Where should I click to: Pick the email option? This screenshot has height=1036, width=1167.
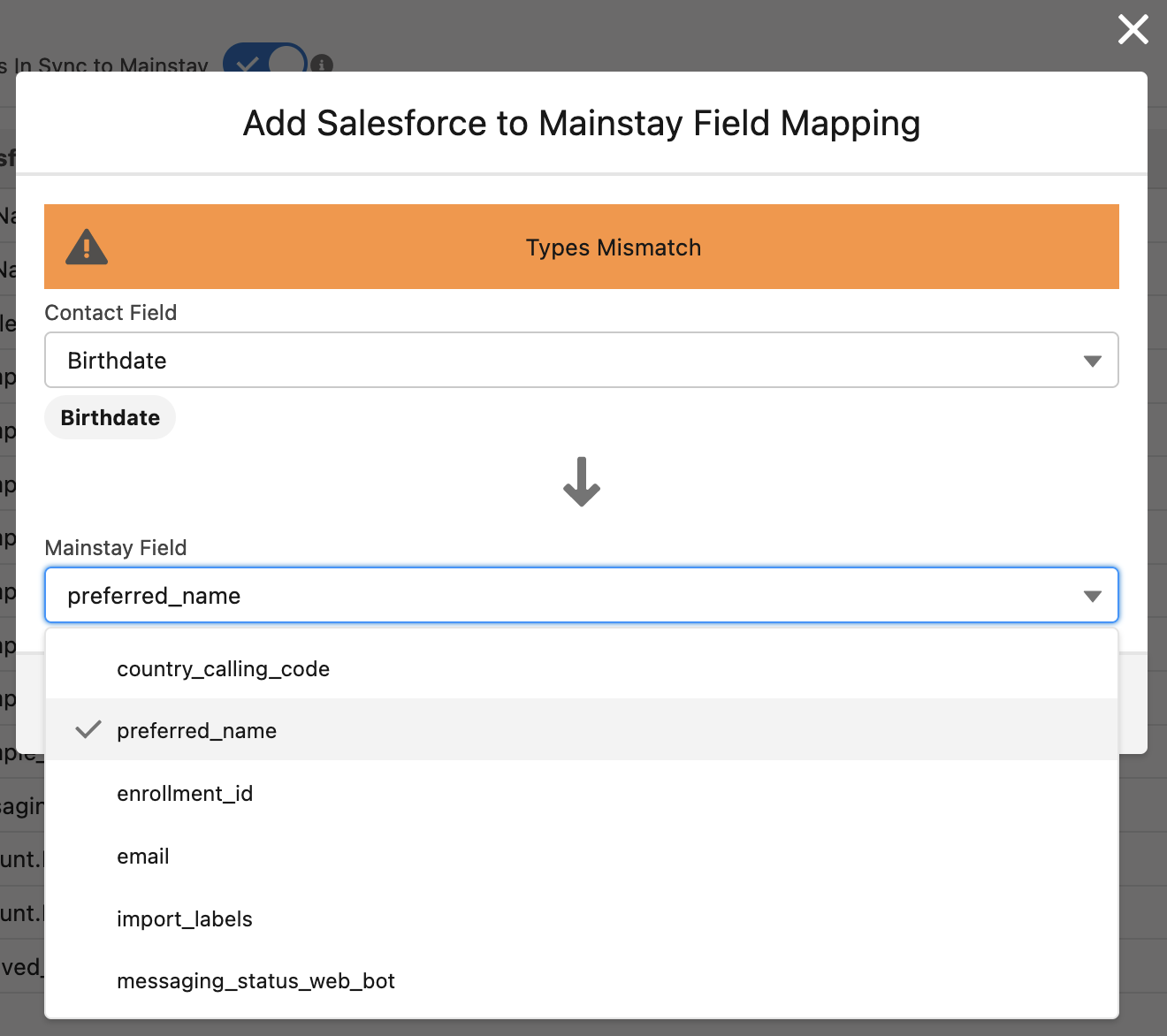coord(582,856)
